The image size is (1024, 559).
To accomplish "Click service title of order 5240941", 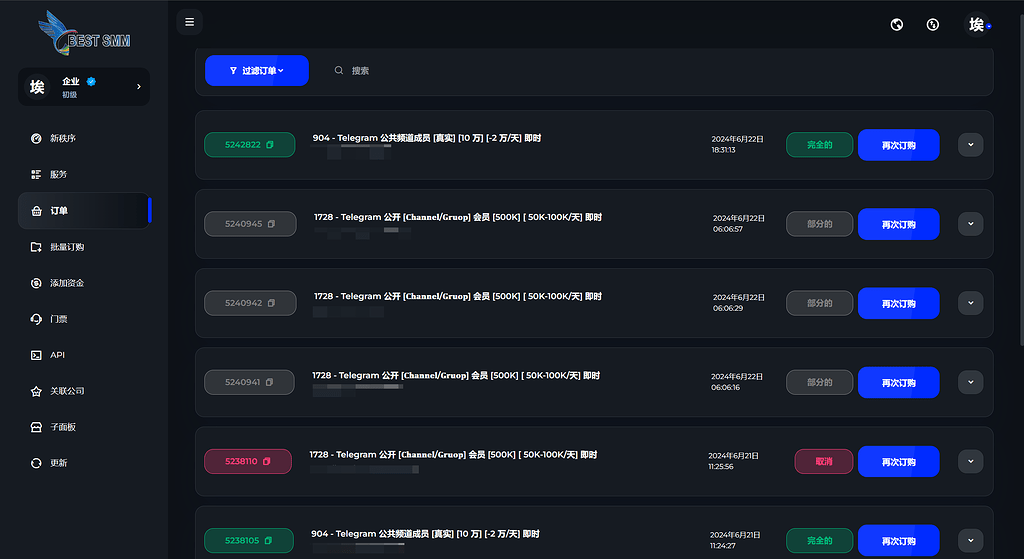I will (456, 375).
